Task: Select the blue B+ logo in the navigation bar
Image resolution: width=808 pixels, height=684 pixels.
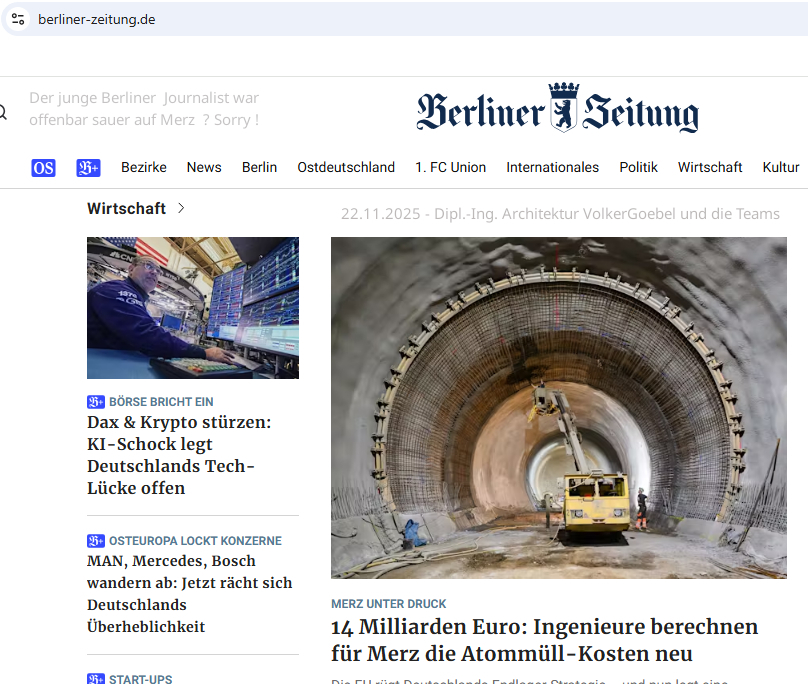Action: click(88, 168)
